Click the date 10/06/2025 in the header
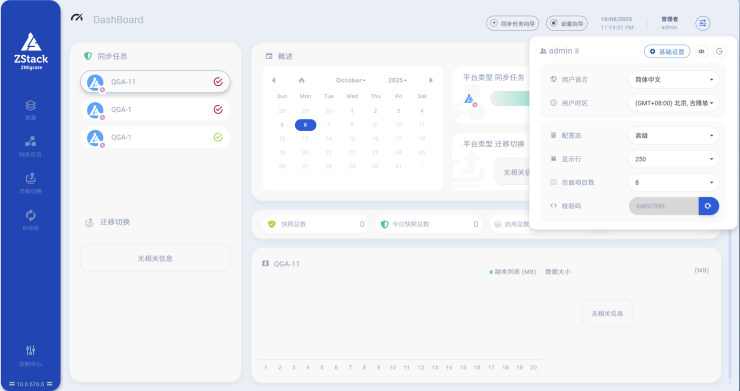 tap(616, 19)
